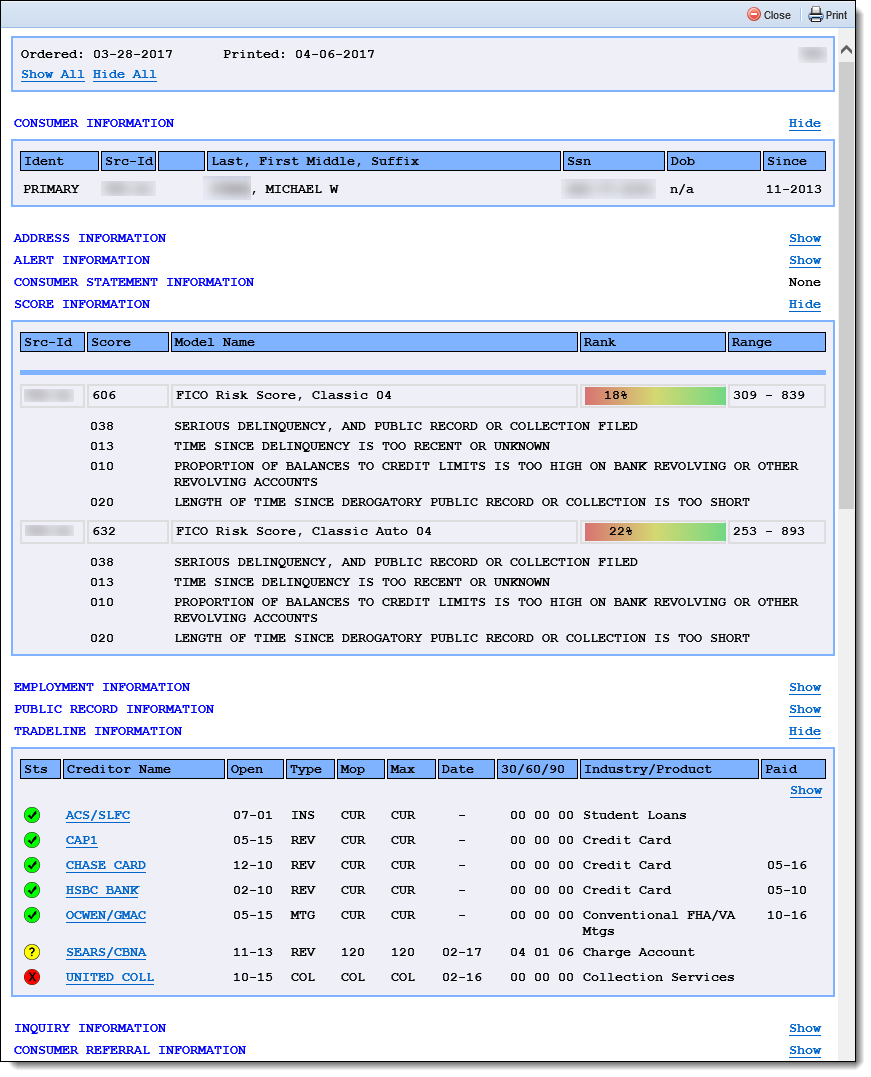Open the CAP1 creditor link
This screenshot has width=871, height=1077.
click(81, 840)
